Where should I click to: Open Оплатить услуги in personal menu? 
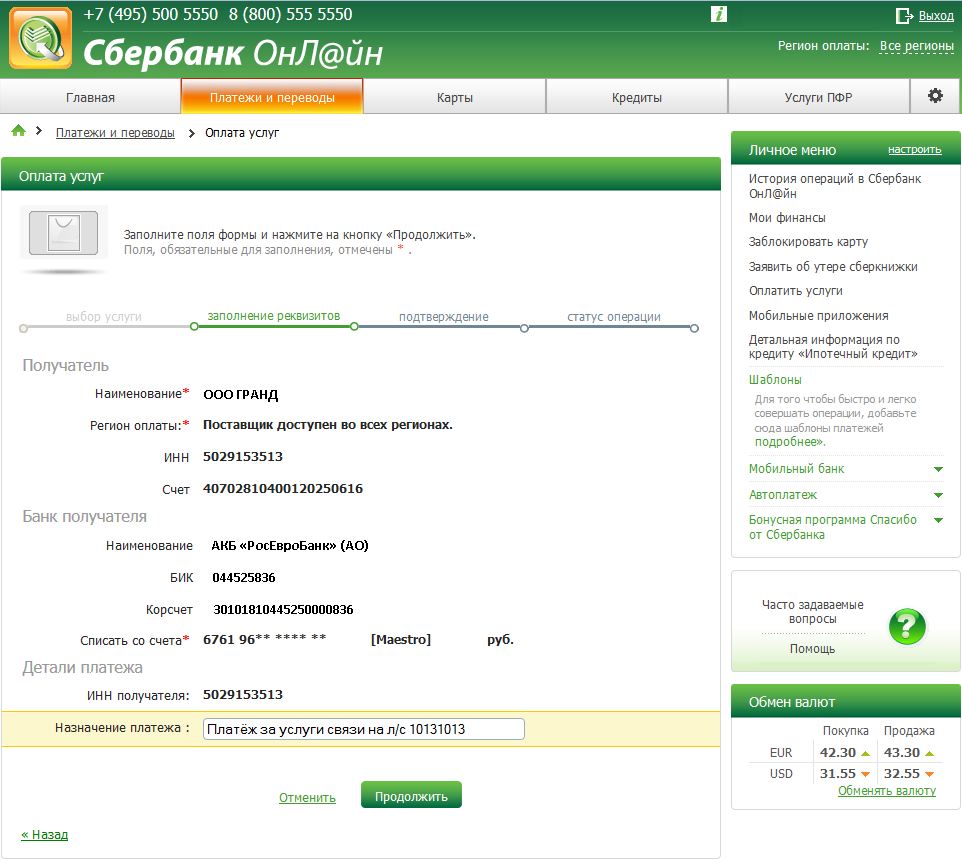pos(796,291)
